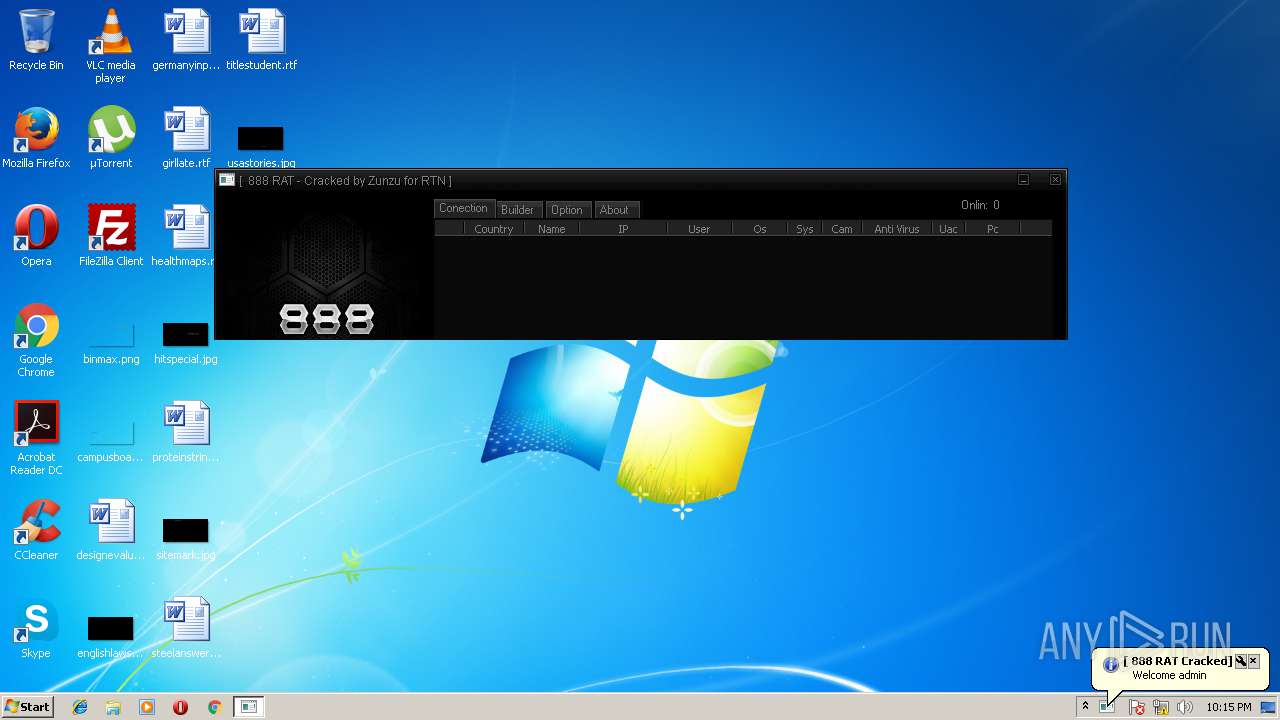
Task: Sort connections by Country column
Action: [494, 229]
